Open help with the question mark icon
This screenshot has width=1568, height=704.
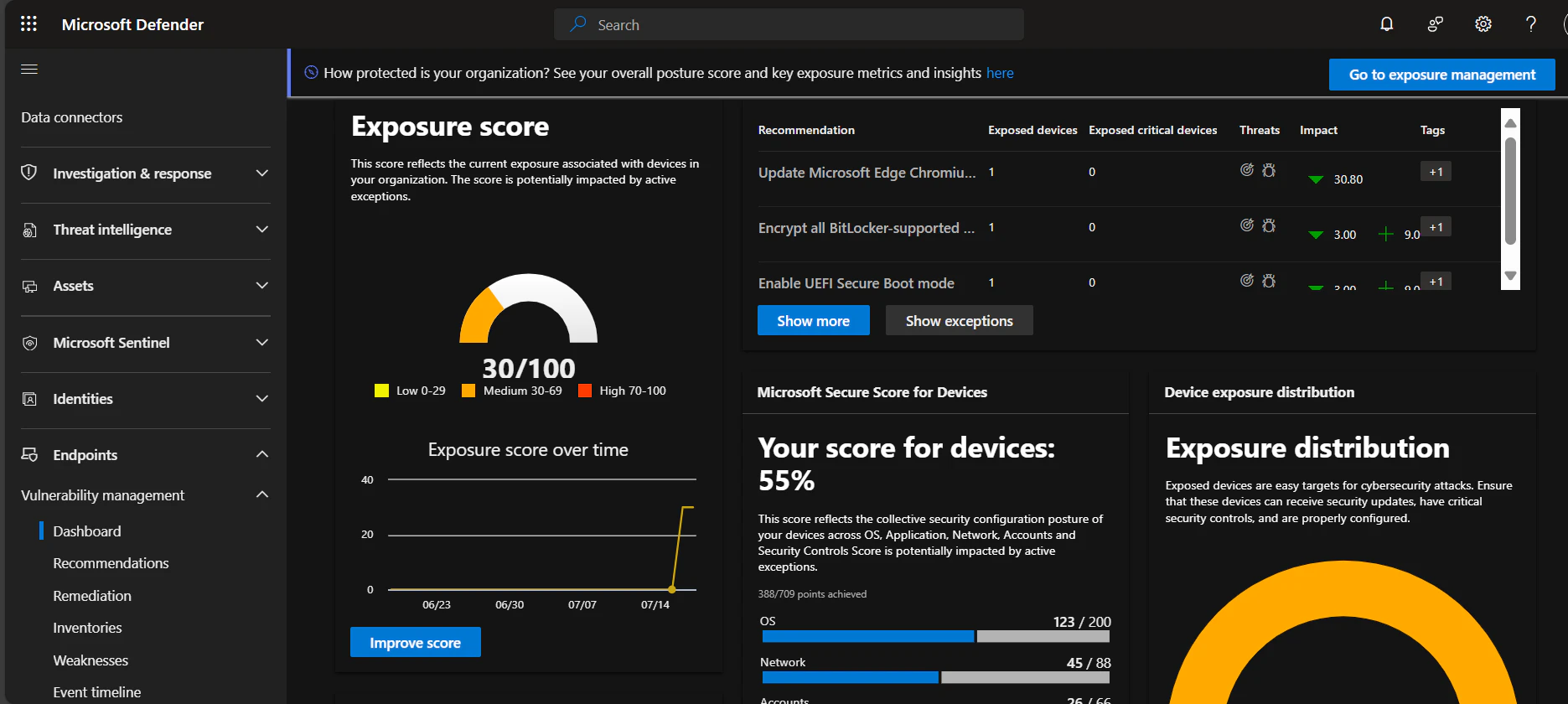click(x=1531, y=24)
